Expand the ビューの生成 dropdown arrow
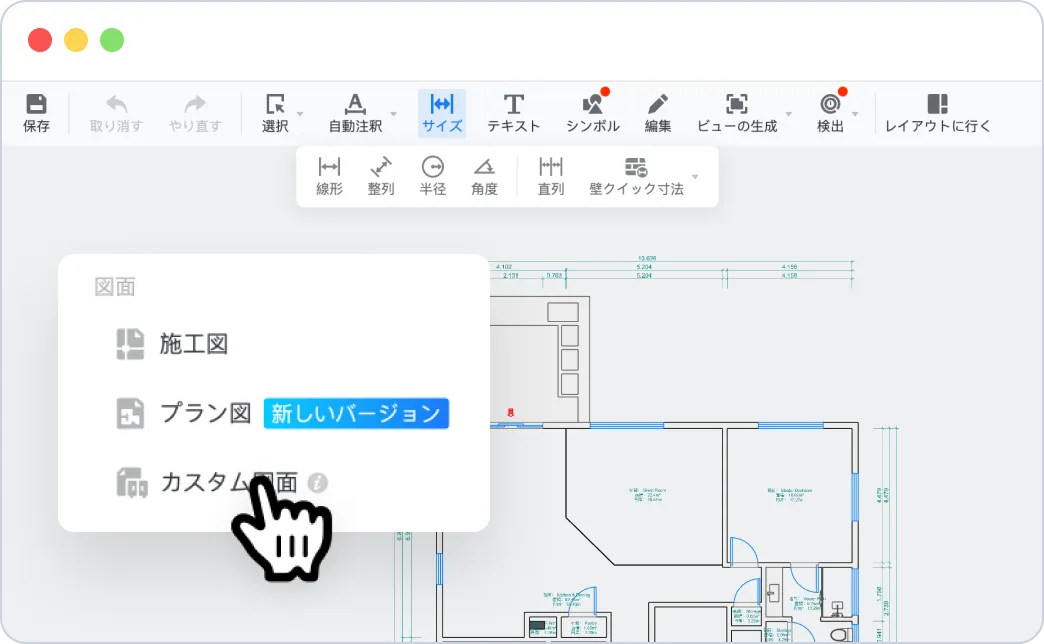This screenshot has height=644, width=1044. tap(788, 114)
